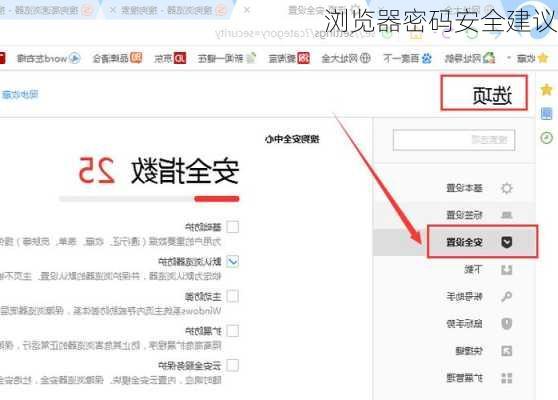
Task: Expand the 收藏 dropdown arrow in bookmarks bar
Action: pyautogui.click(x=510, y=58)
